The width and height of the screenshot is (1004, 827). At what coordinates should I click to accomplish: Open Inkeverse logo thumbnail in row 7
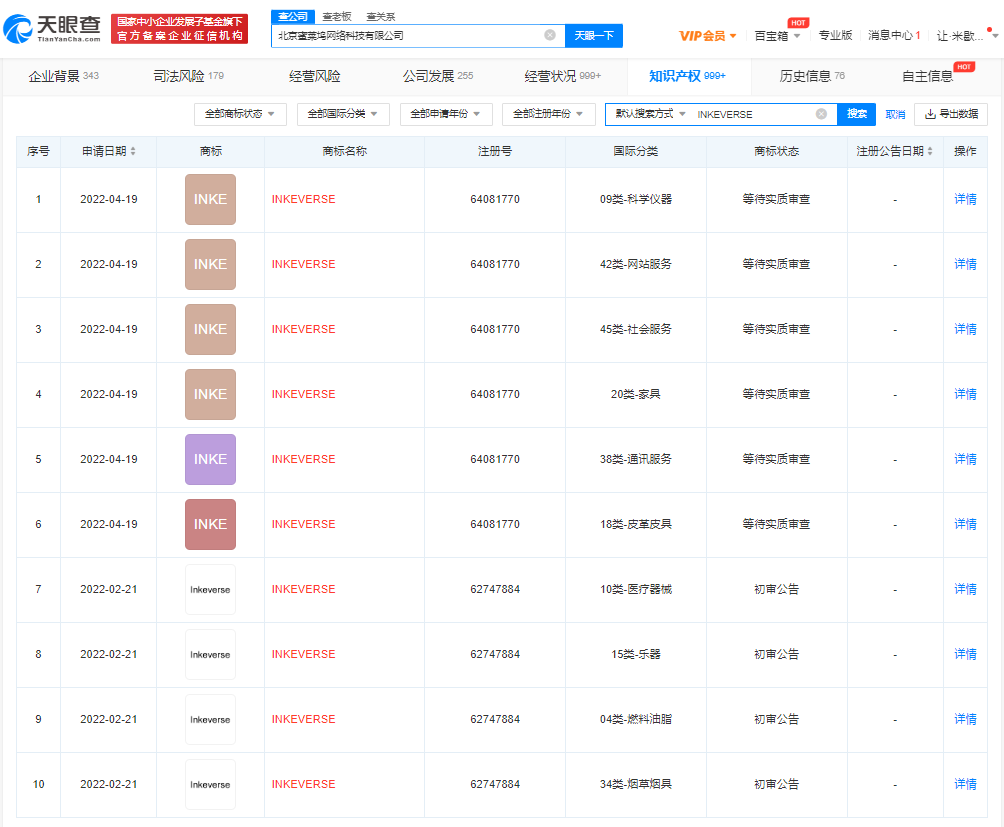(x=210, y=590)
